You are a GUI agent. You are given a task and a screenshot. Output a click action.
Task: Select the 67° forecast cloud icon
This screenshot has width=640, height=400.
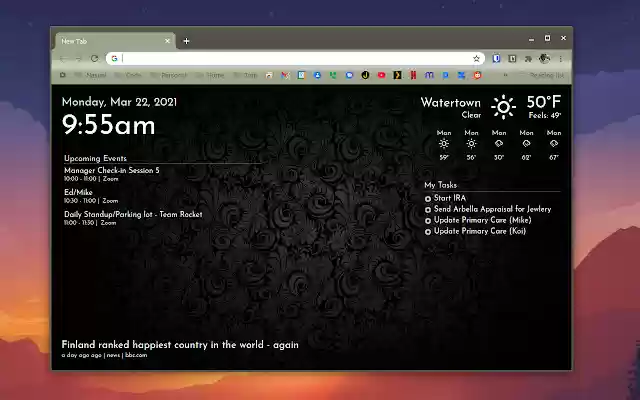(553, 144)
